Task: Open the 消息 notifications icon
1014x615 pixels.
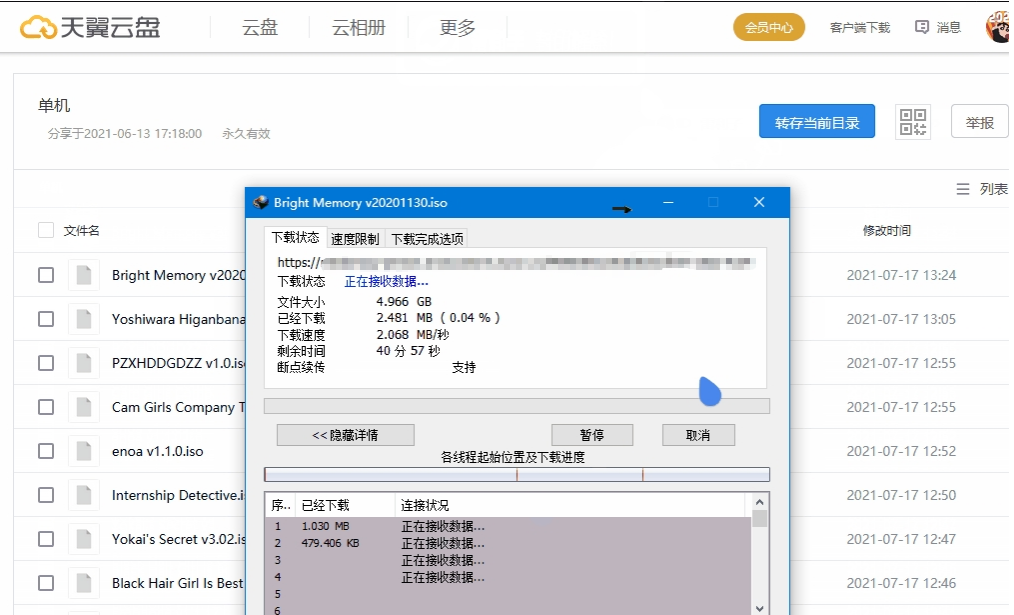Action: (922, 27)
